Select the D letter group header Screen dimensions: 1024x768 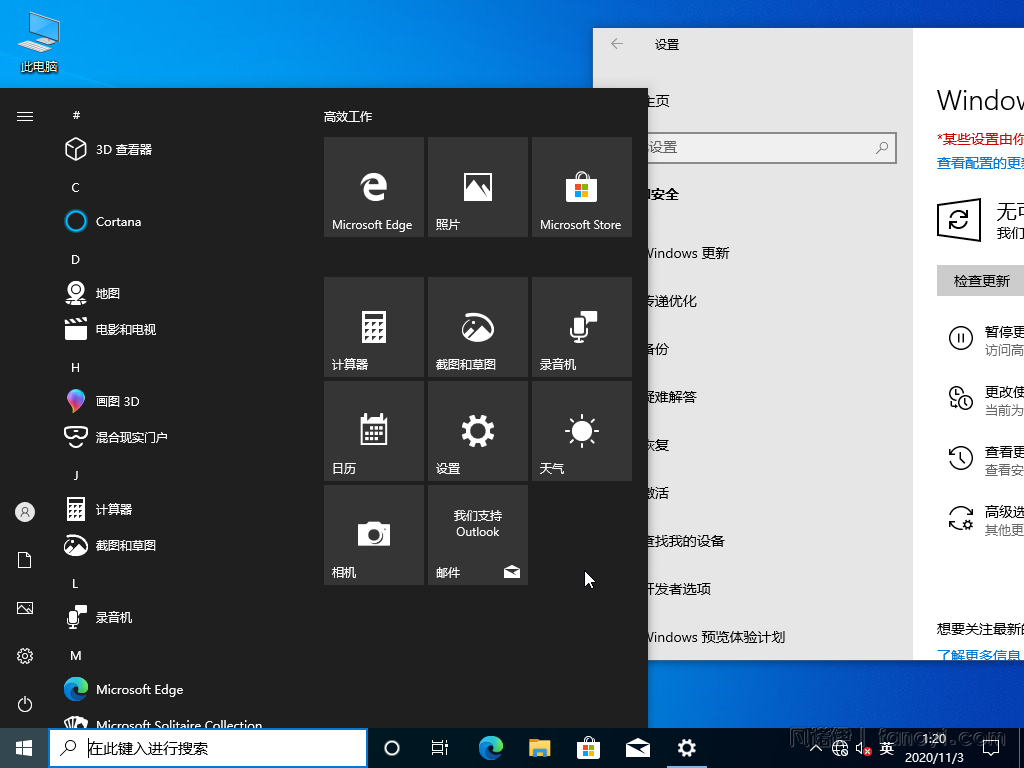[x=76, y=259]
